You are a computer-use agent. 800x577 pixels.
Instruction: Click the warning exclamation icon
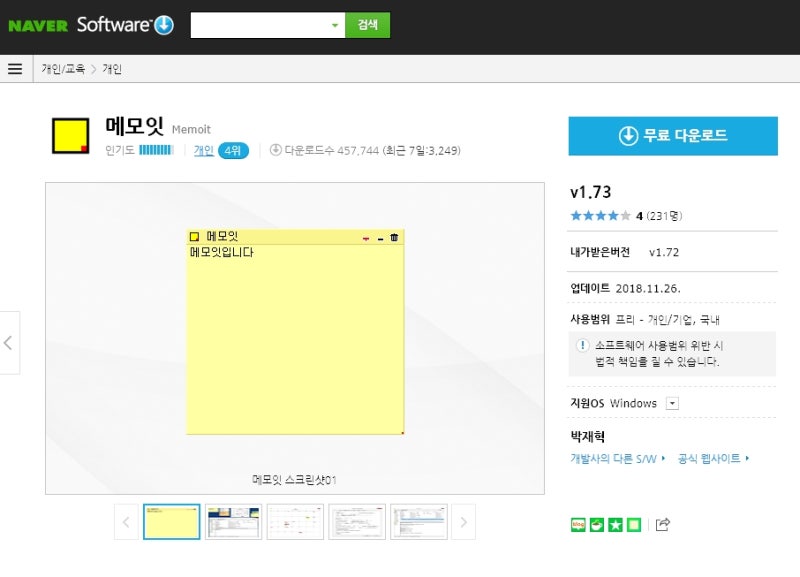click(x=582, y=345)
